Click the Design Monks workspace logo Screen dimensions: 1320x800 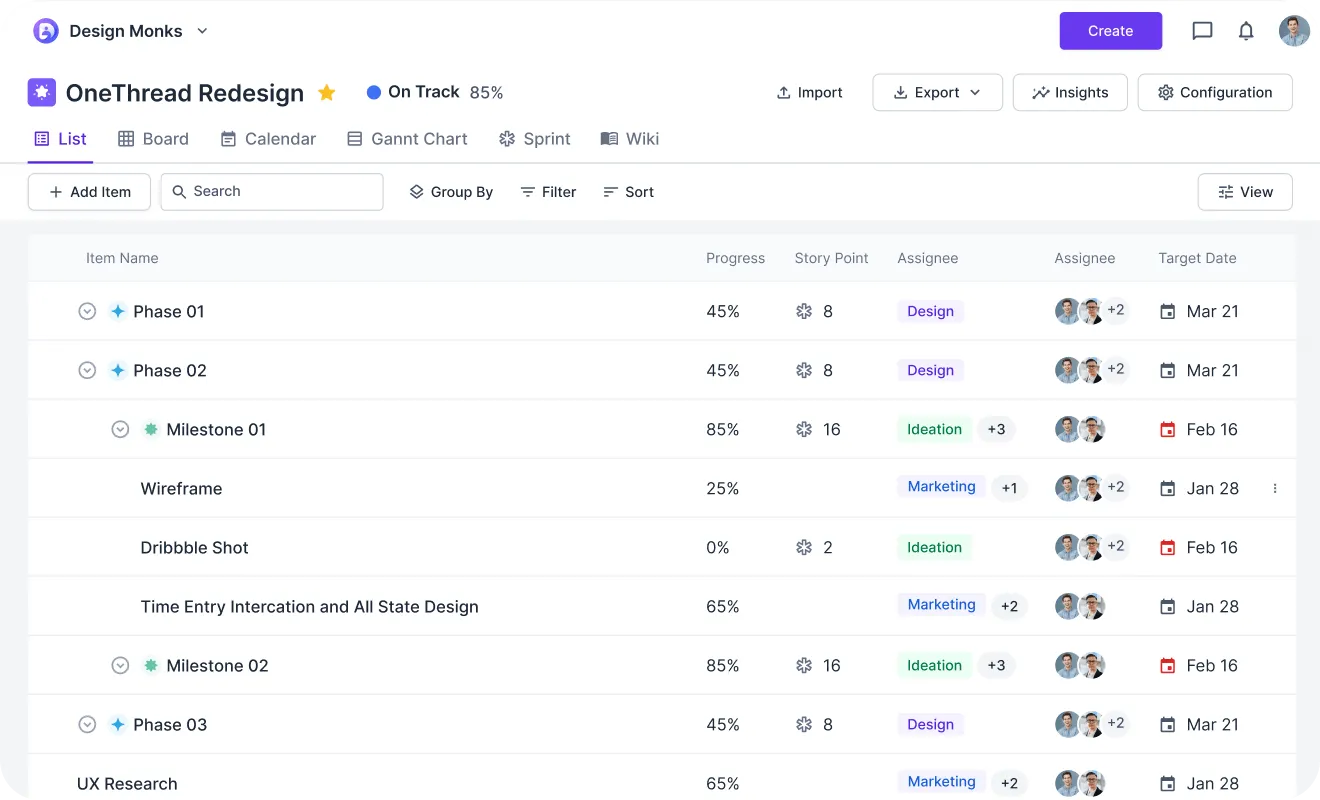click(46, 31)
